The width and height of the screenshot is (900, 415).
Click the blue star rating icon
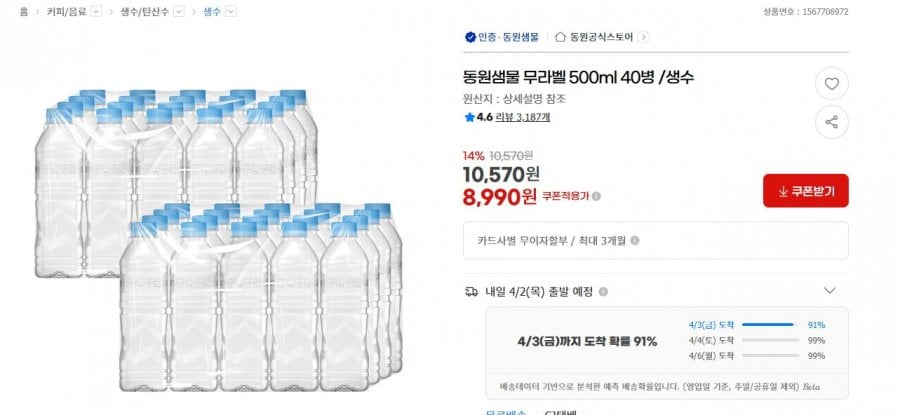469,117
